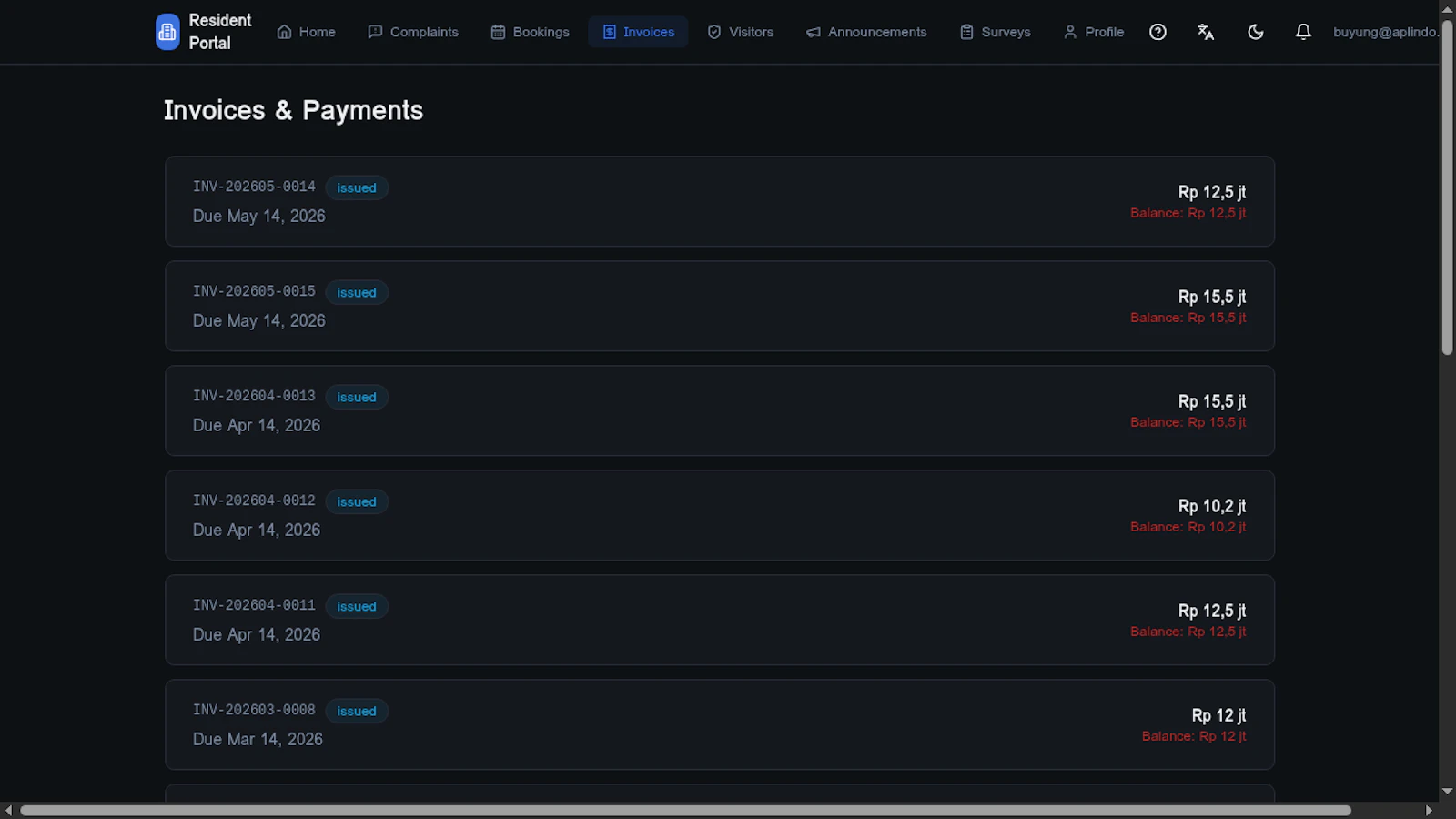Open invoice INV-202604-0013
1456x819 pixels.
tap(720, 410)
